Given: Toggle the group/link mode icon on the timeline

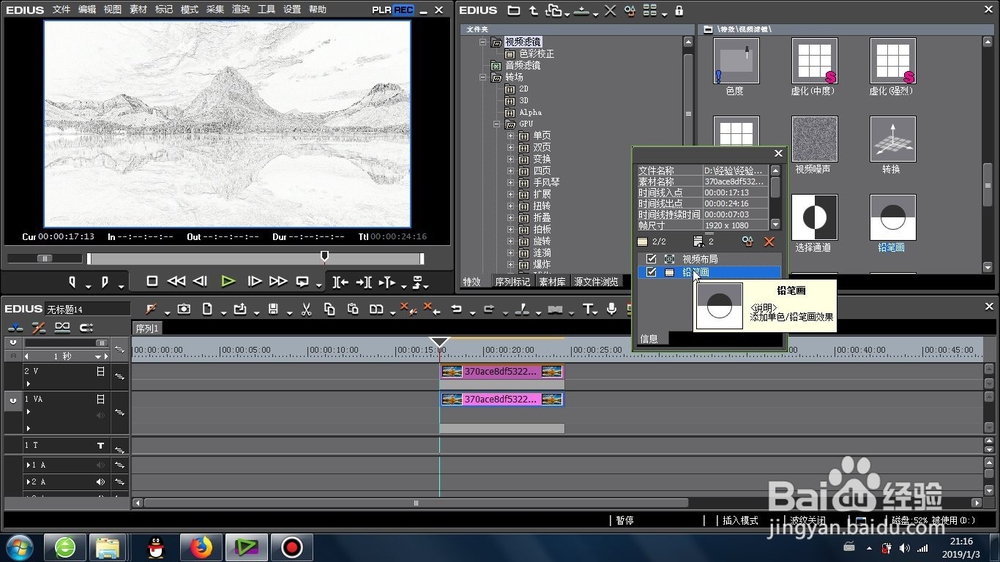Looking at the screenshot, I should tap(62, 328).
